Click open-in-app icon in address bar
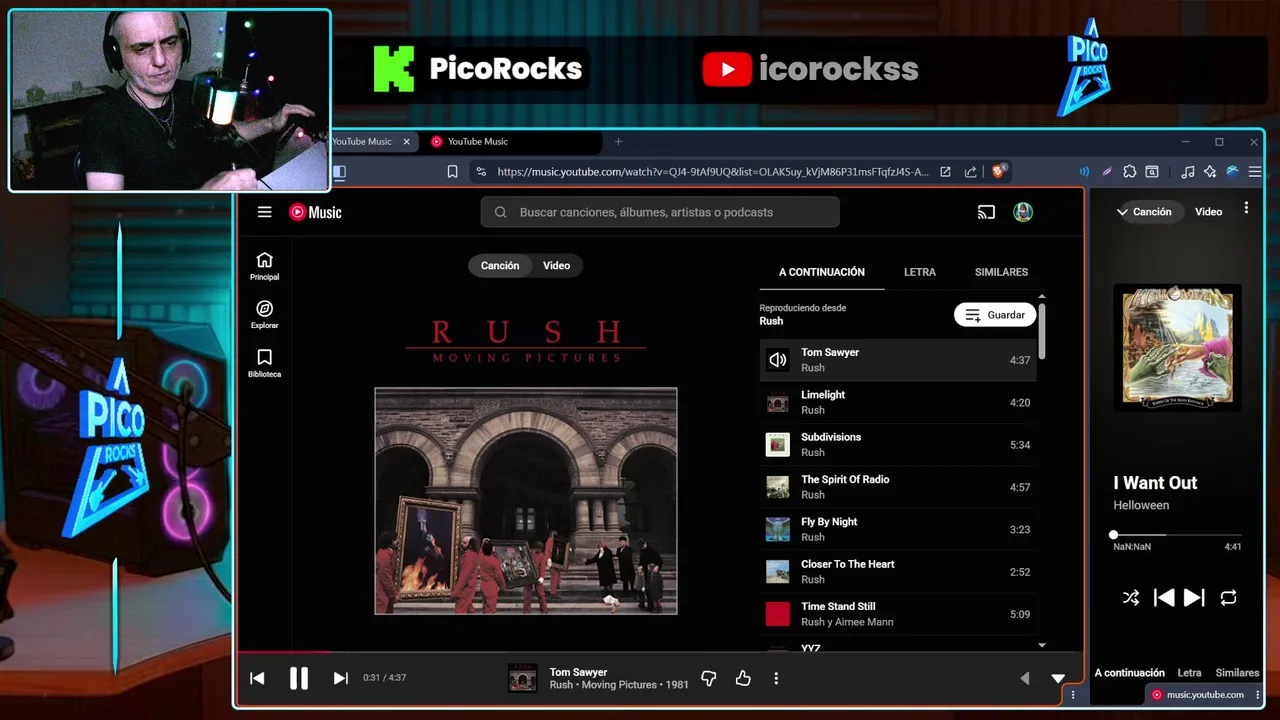1280x720 pixels. [945, 172]
